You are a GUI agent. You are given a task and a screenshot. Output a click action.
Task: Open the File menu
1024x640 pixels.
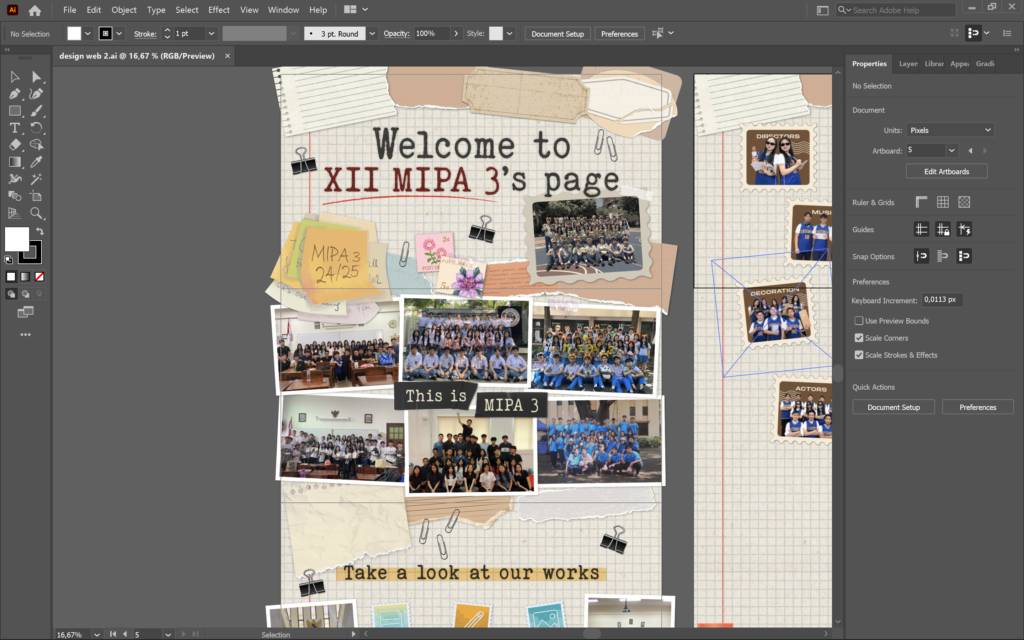[69, 10]
